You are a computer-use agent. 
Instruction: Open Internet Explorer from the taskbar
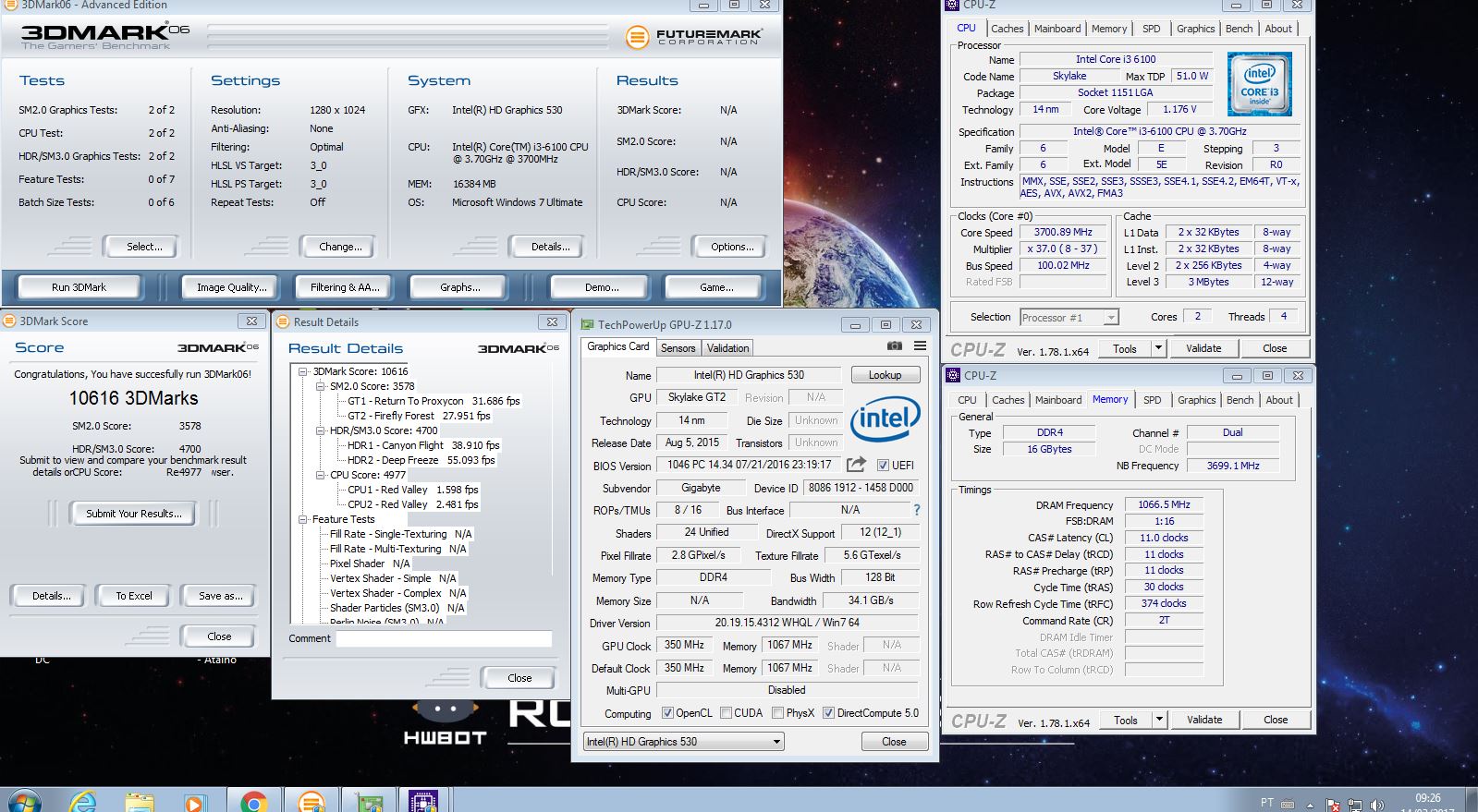83,803
